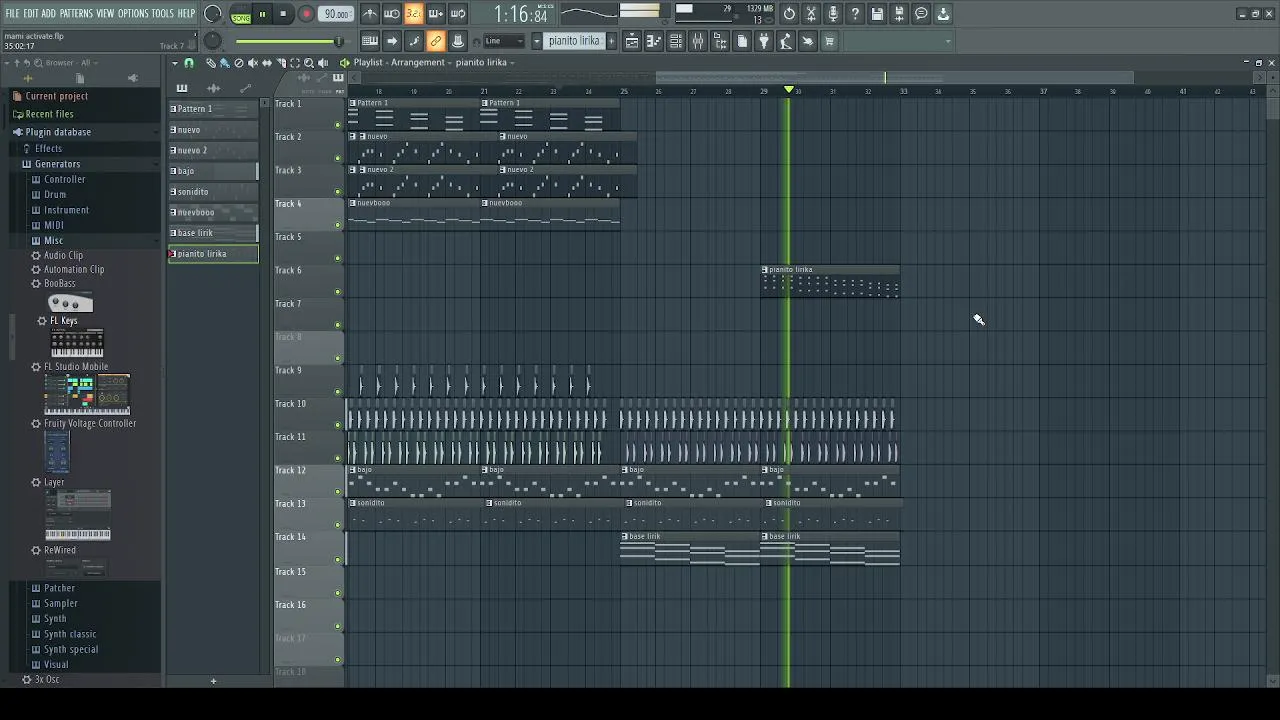Toggle the recording countdown 3-2-1 button

pos(414,14)
